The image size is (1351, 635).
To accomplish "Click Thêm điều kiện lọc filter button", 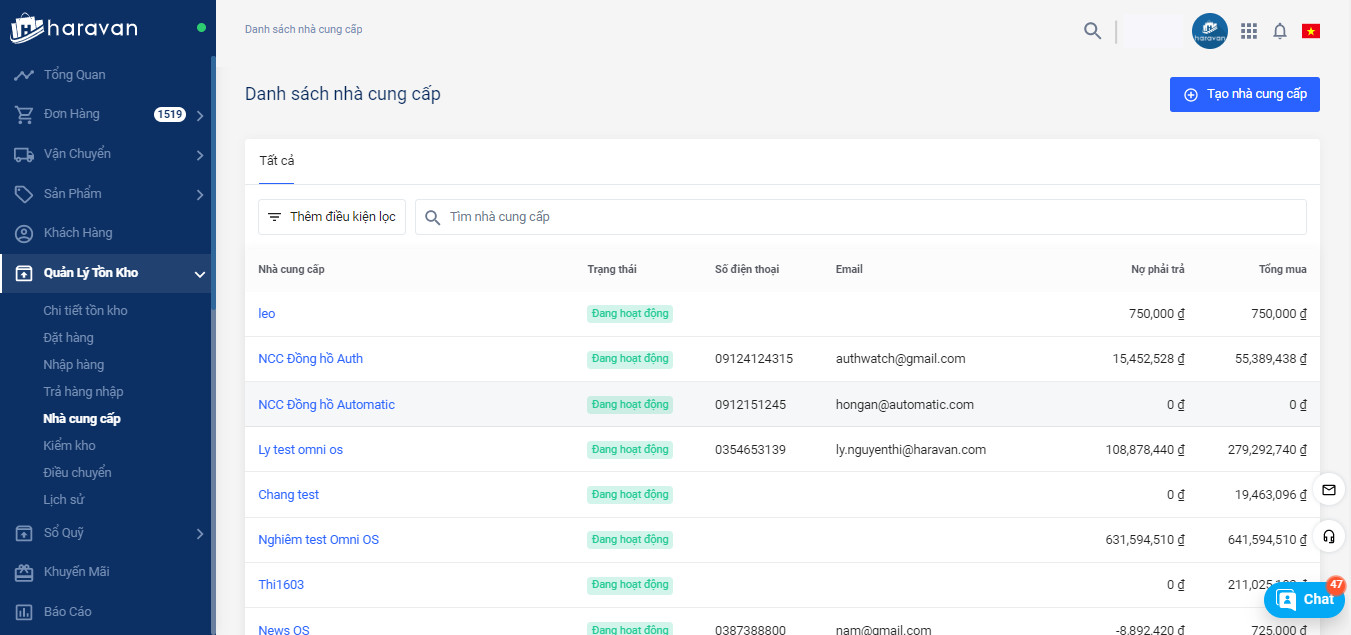I will pyautogui.click(x=332, y=217).
